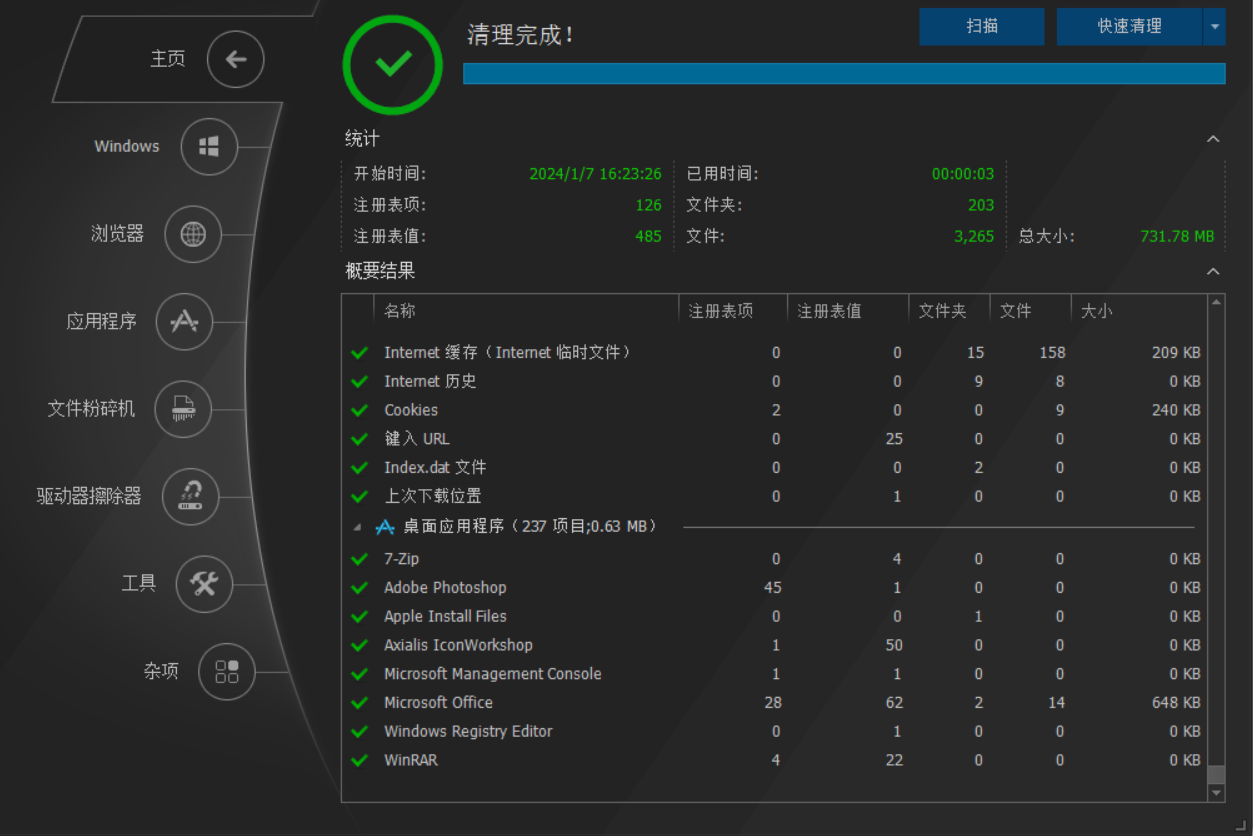Click the 大小 column header

click(1096, 310)
